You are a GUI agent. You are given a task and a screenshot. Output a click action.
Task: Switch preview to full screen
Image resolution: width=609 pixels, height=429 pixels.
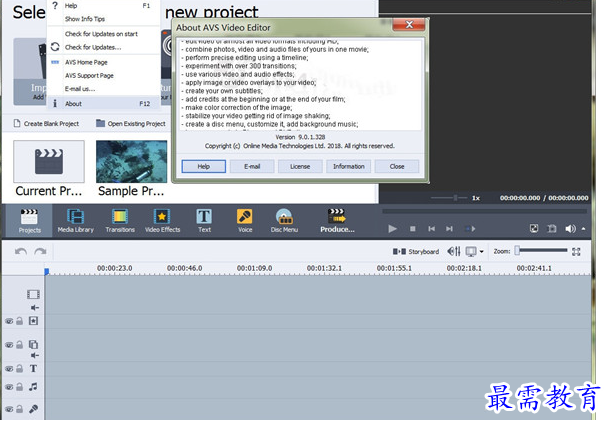(x=534, y=229)
